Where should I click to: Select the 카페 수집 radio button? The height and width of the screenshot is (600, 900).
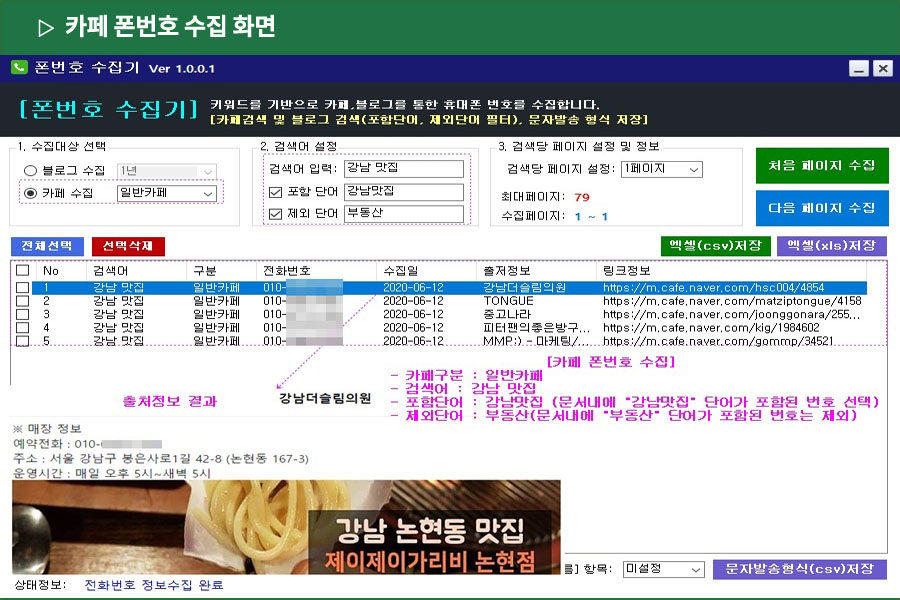(30, 192)
